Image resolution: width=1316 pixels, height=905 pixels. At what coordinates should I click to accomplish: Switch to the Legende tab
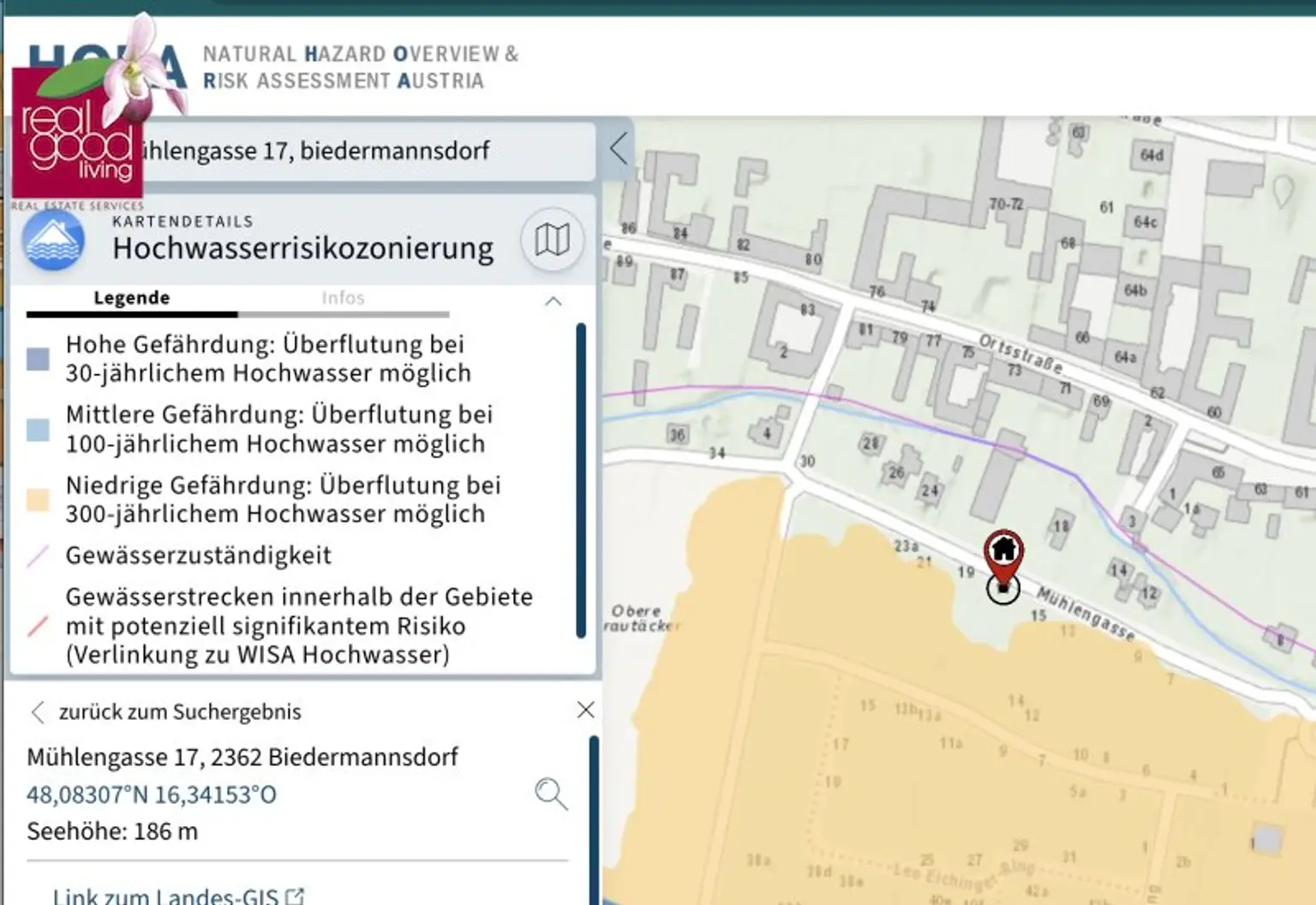(130, 297)
